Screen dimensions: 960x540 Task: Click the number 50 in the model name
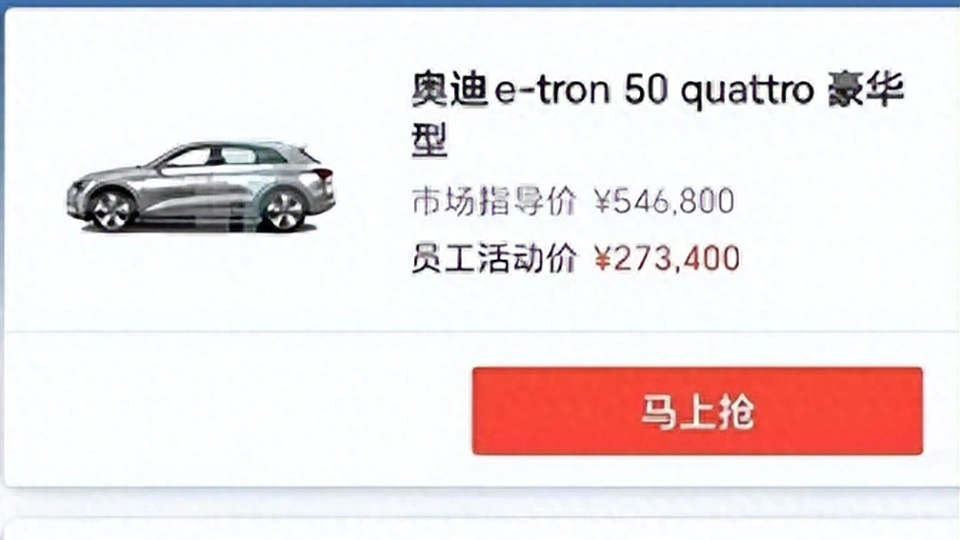(645, 90)
